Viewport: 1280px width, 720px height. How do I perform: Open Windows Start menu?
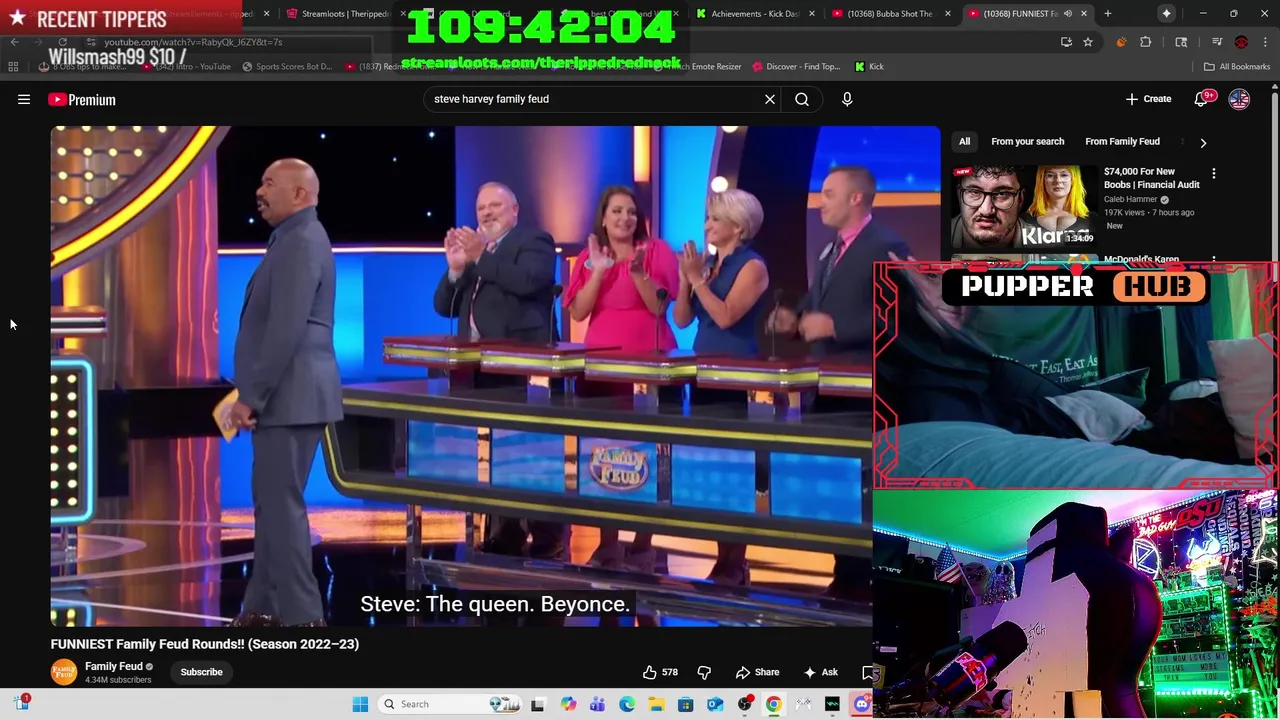coord(360,704)
